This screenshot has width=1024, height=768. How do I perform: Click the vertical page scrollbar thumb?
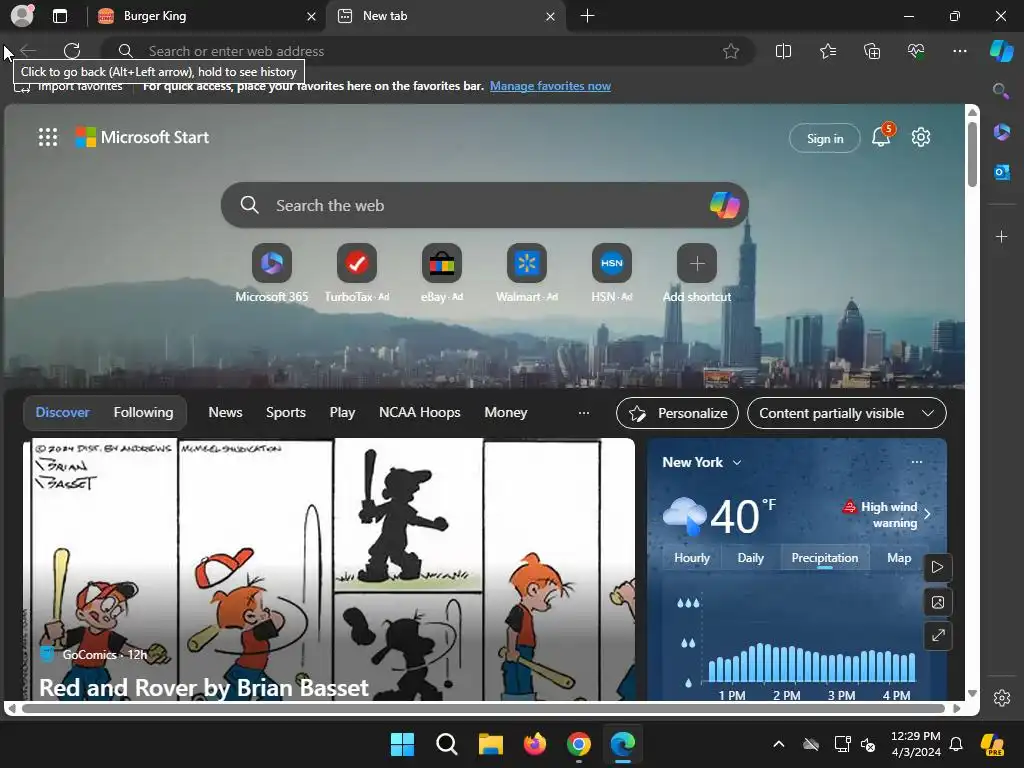tap(972, 154)
